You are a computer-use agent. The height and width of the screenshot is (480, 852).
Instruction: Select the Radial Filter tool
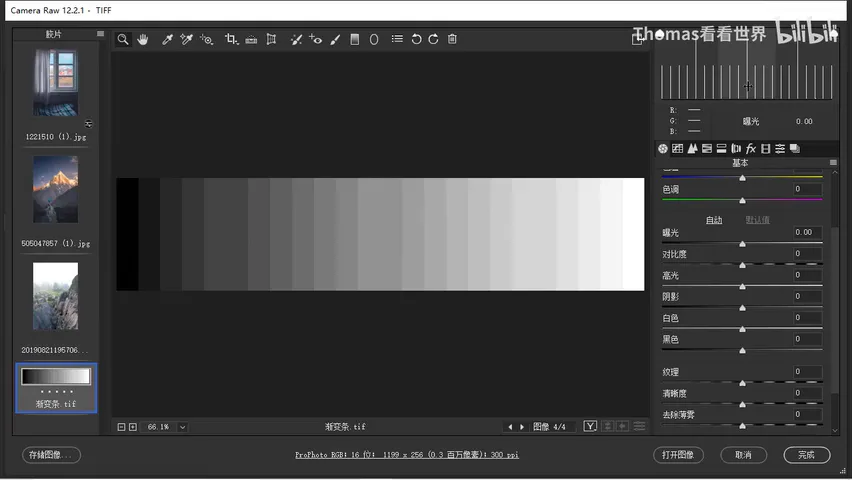click(374, 39)
